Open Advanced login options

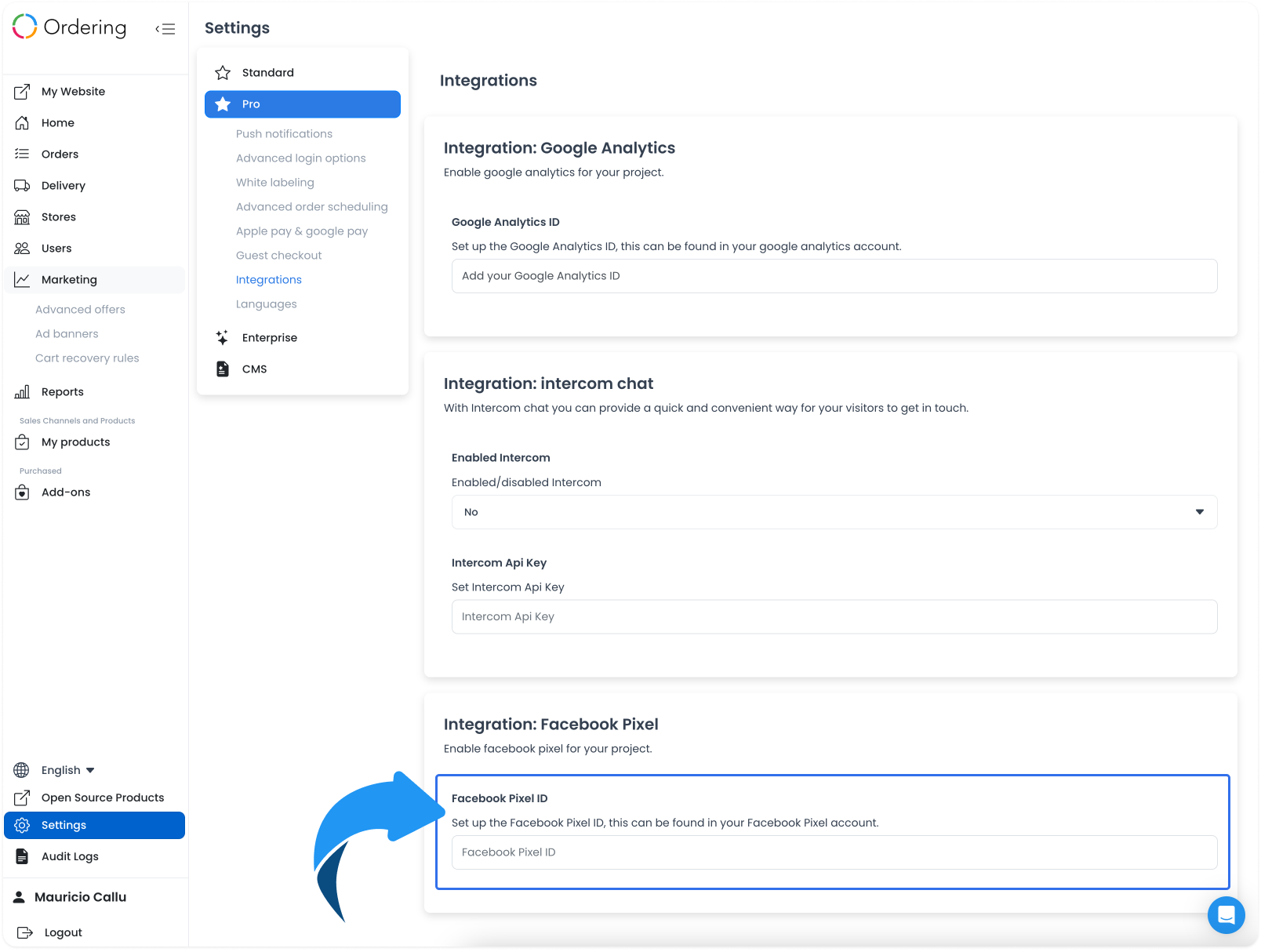(x=300, y=158)
